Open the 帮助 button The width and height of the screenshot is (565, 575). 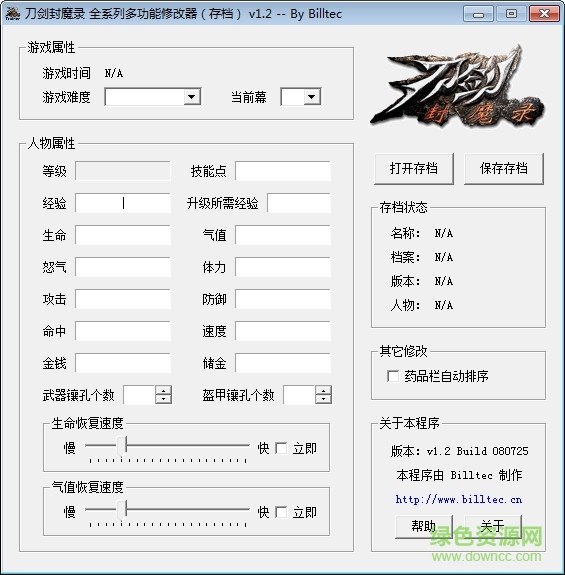424,527
